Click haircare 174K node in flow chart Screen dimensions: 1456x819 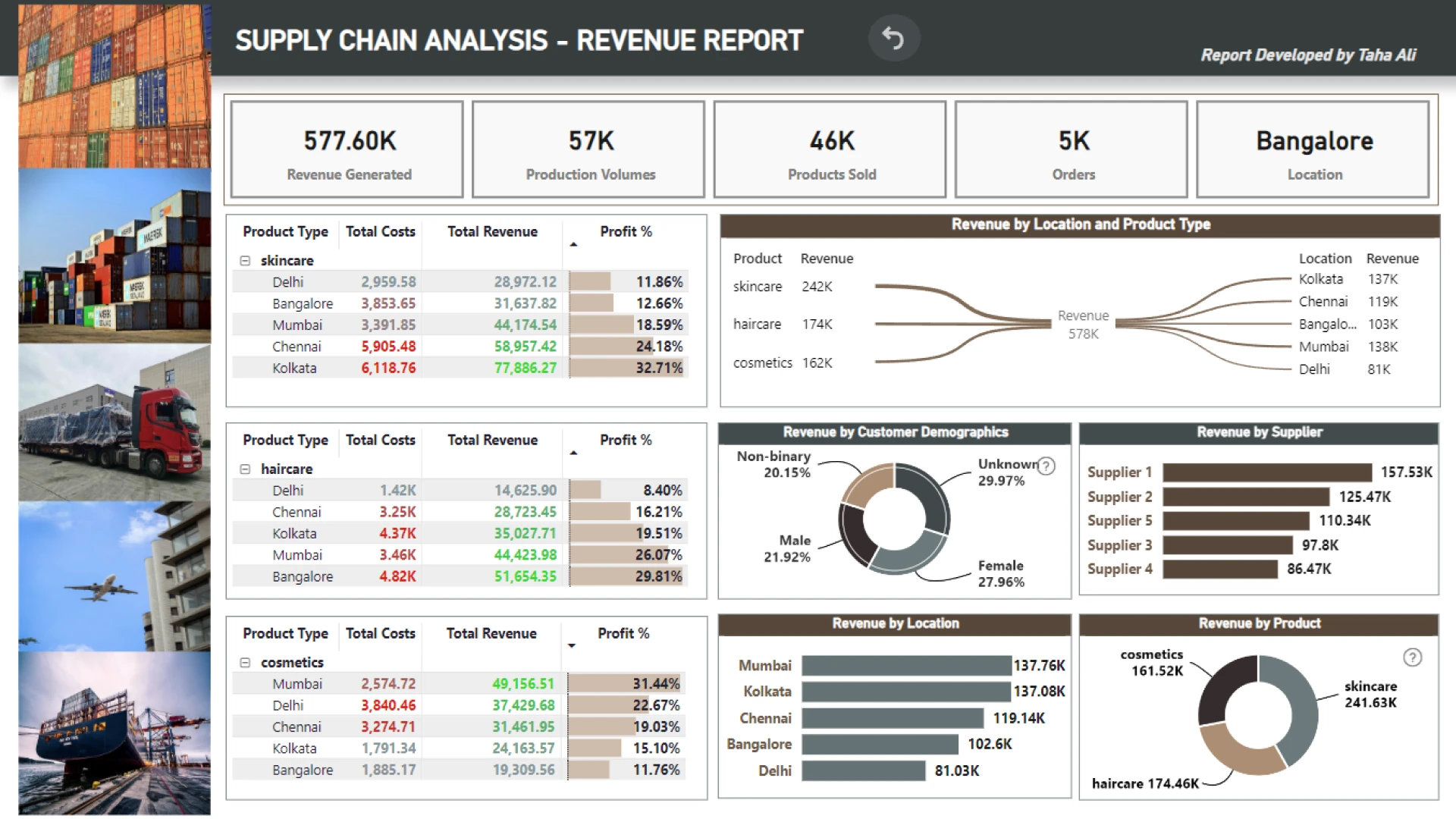(x=783, y=325)
